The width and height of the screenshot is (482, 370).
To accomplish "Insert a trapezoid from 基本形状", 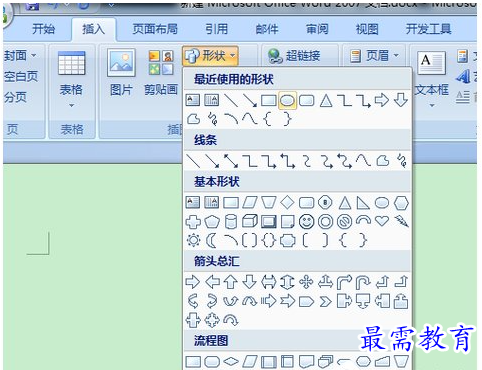I will coord(268,202).
